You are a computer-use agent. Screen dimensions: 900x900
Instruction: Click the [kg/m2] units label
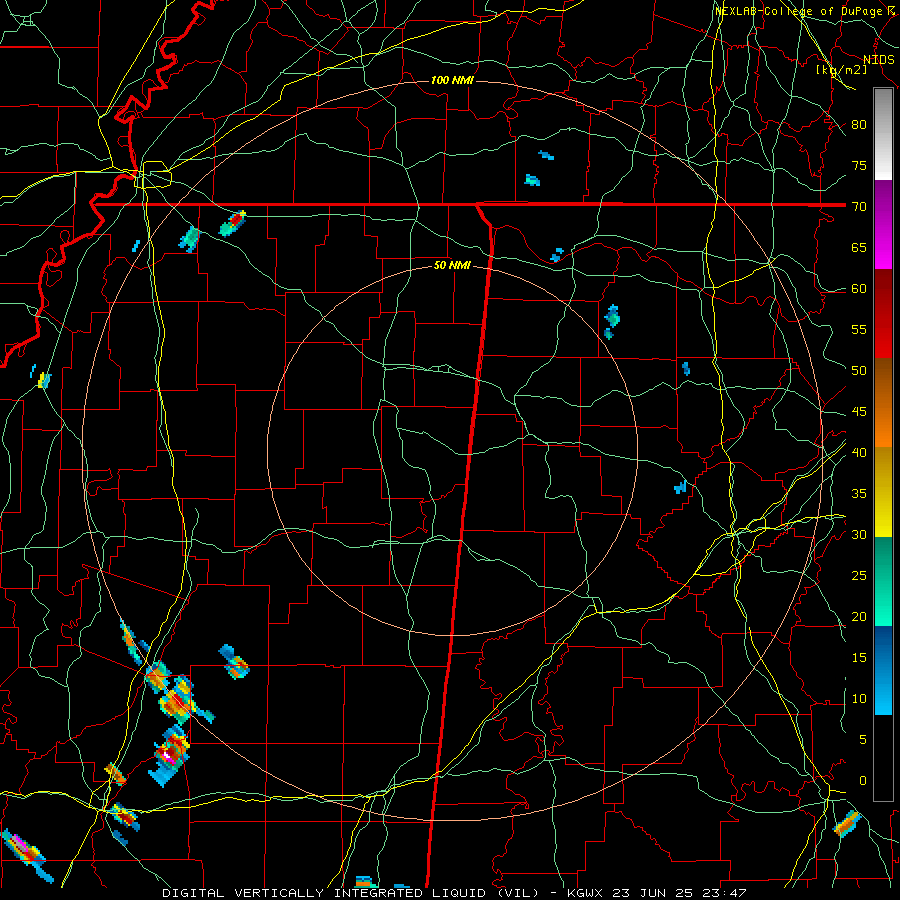click(x=841, y=70)
